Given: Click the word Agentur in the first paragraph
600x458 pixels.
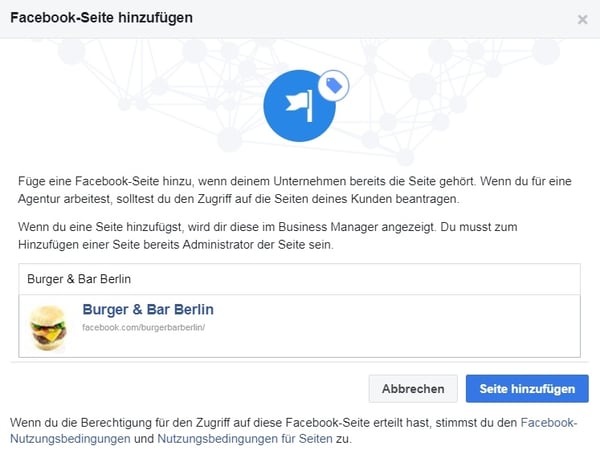Looking at the screenshot, I should [39, 199].
